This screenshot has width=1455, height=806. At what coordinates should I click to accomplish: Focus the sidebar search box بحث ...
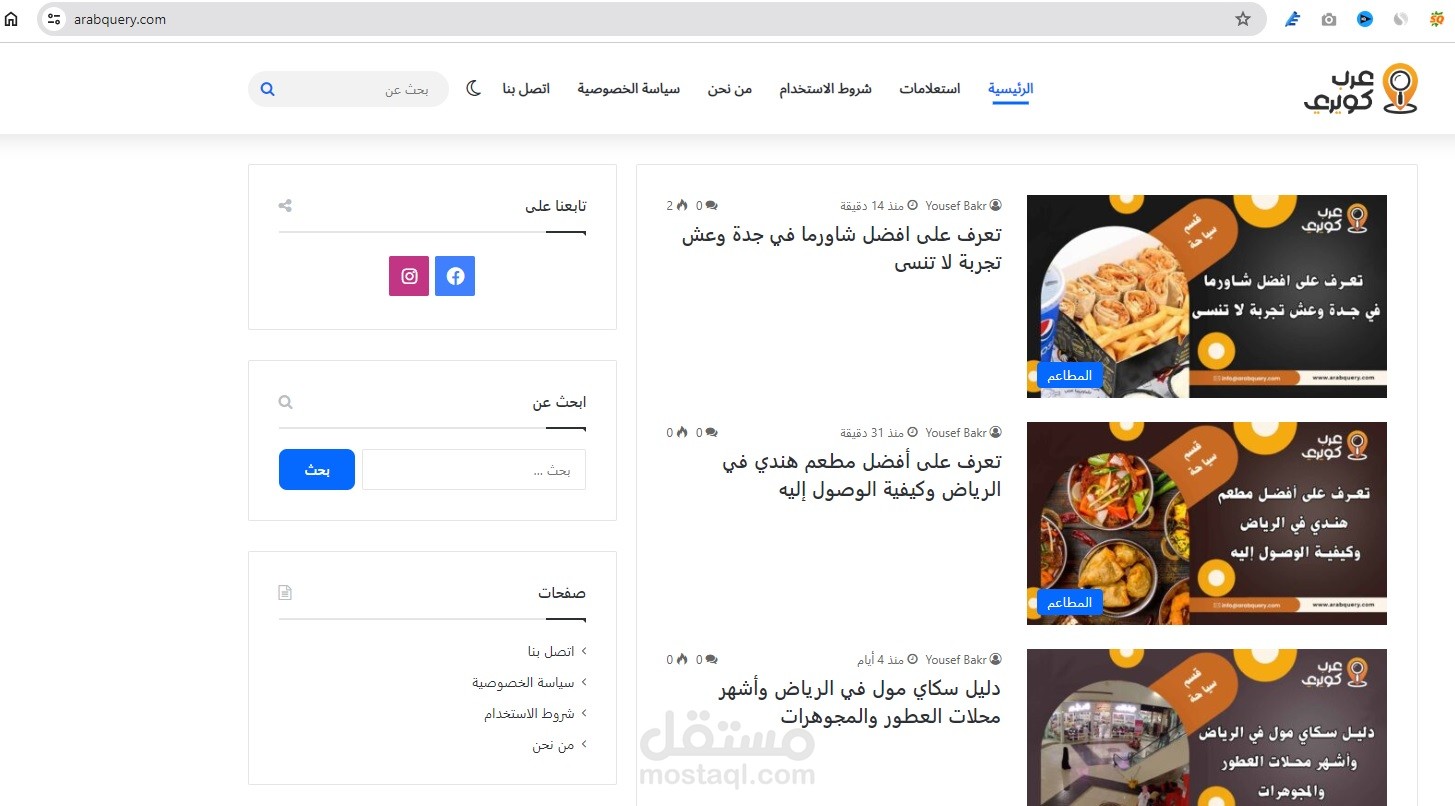(x=474, y=469)
